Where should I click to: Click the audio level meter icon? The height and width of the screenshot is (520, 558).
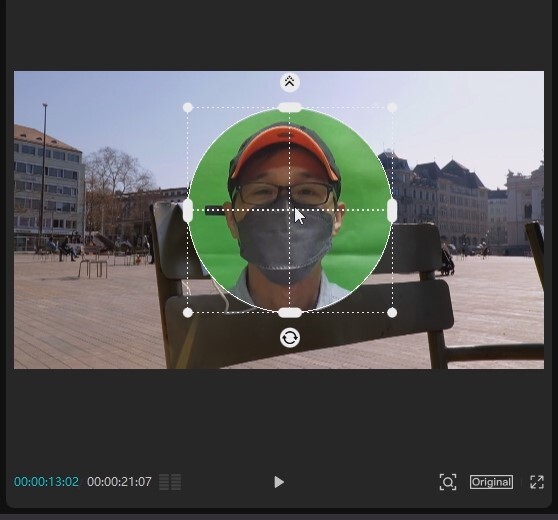tap(170, 482)
